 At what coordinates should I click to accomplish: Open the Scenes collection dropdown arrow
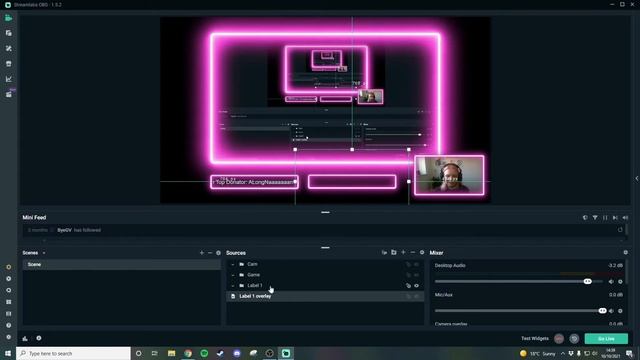click(x=44, y=253)
